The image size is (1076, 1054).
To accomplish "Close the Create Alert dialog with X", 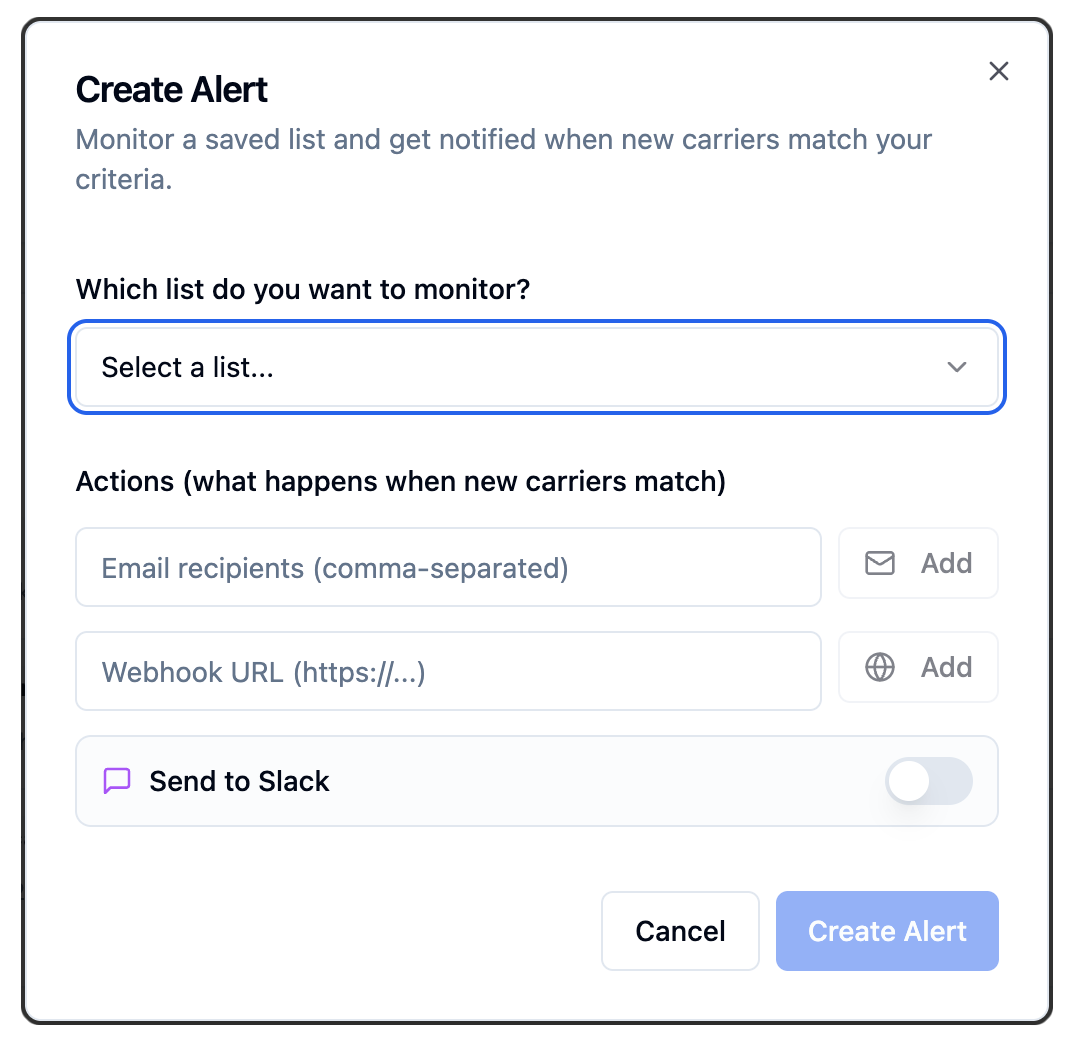I will coord(998,71).
